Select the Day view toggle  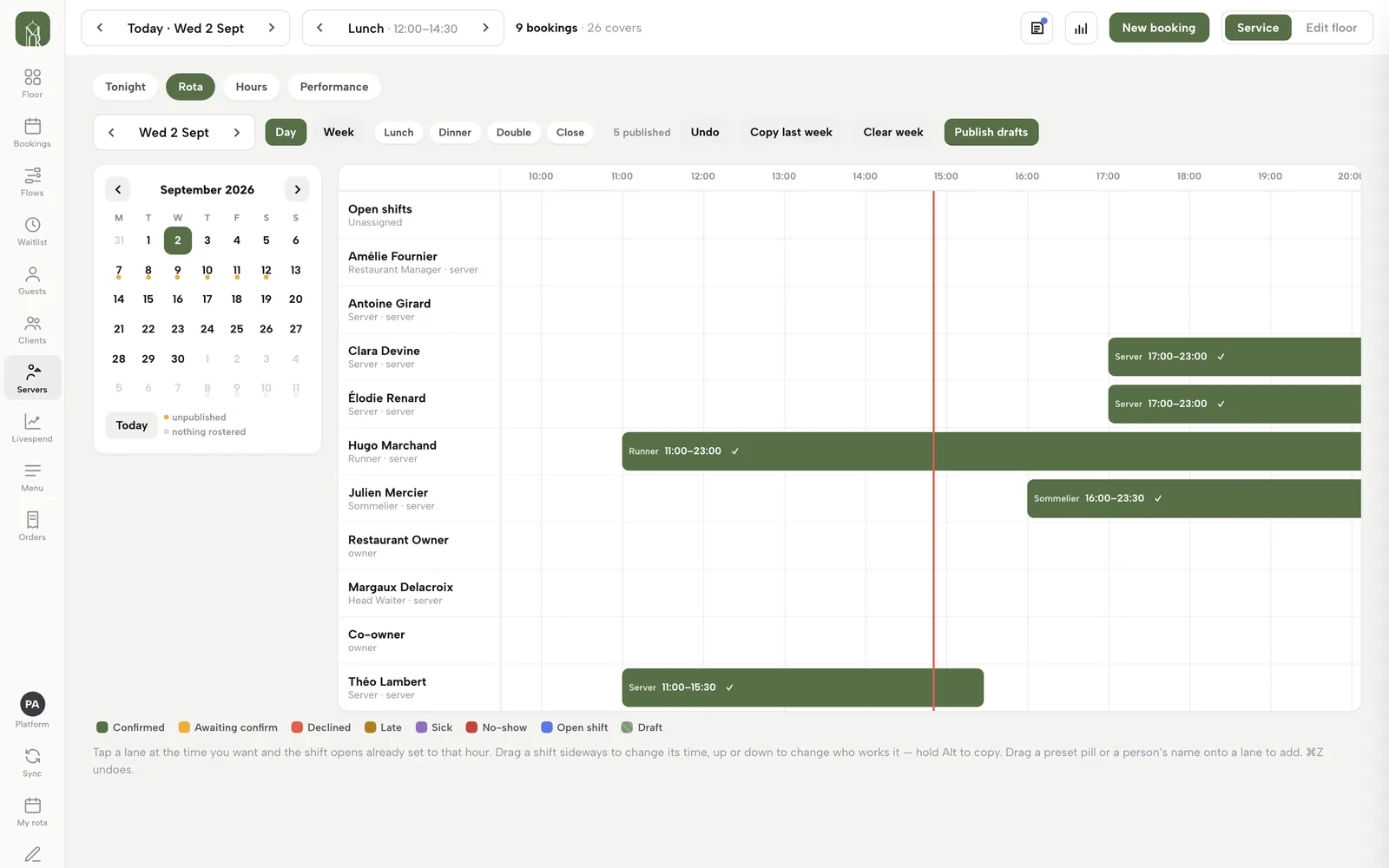coord(286,132)
